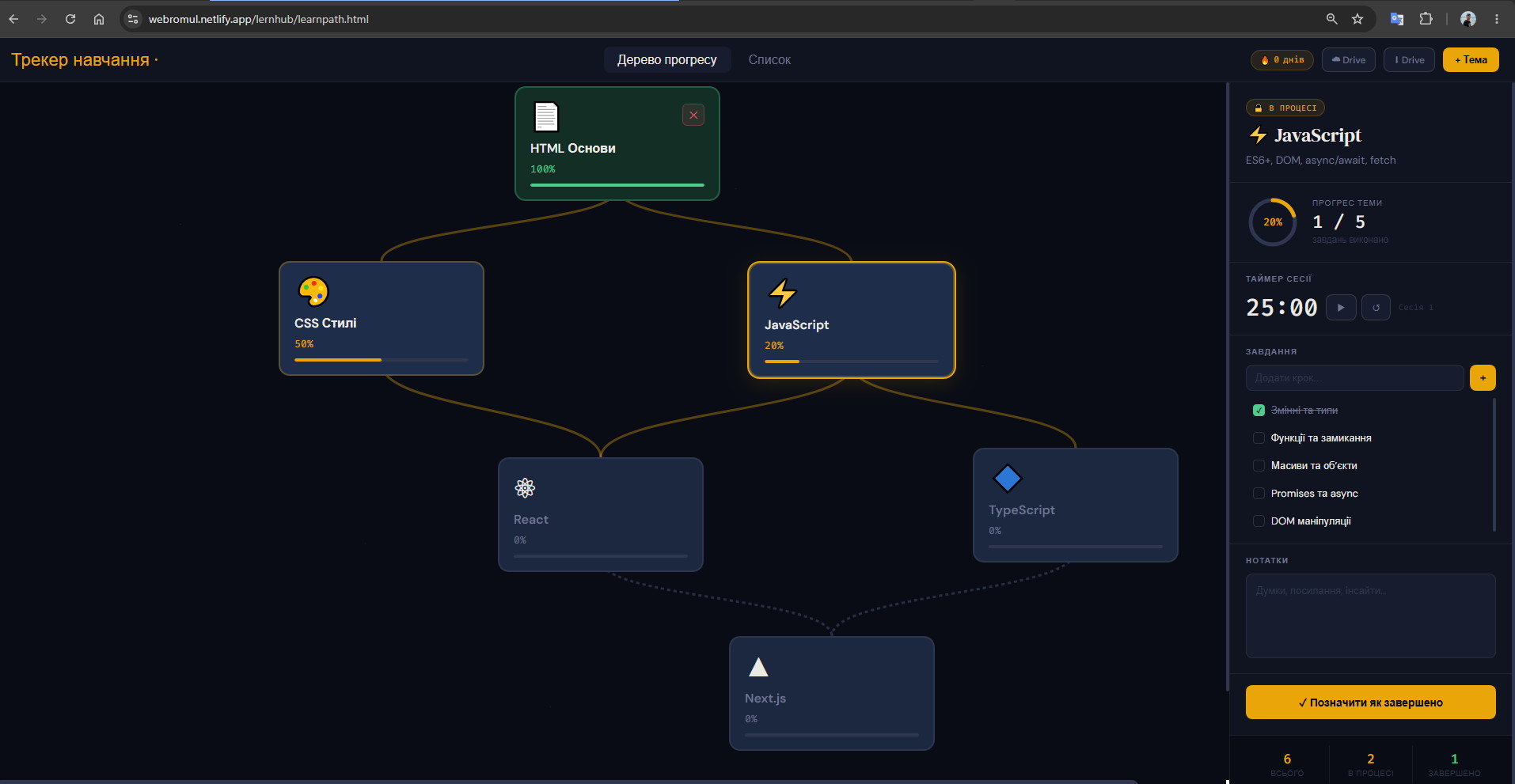Select the React title text
The height and width of the screenshot is (784, 1515).
tap(531, 520)
